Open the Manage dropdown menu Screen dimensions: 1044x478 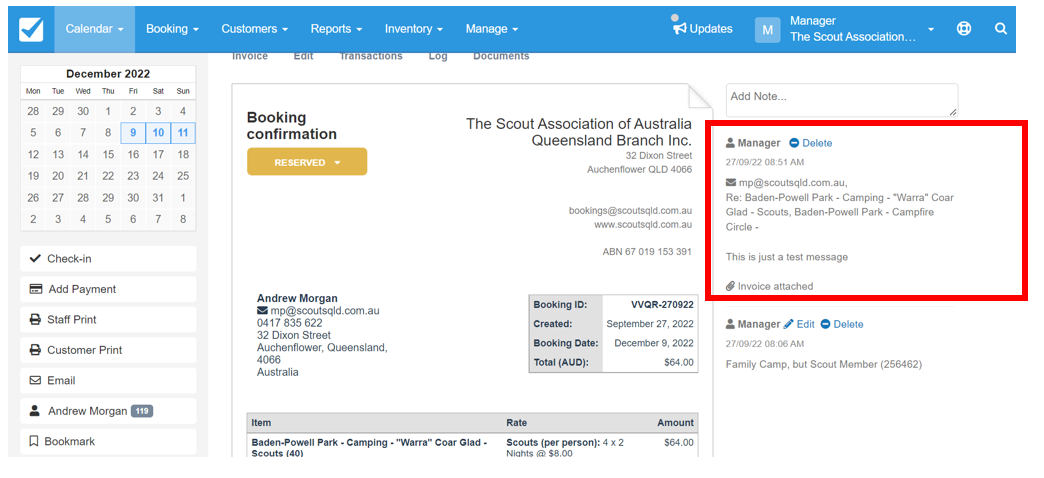click(x=492, y=29)
